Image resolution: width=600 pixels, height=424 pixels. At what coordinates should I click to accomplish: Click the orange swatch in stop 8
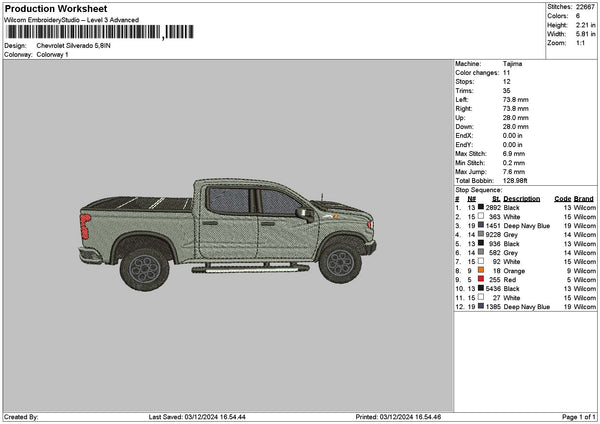482,270
